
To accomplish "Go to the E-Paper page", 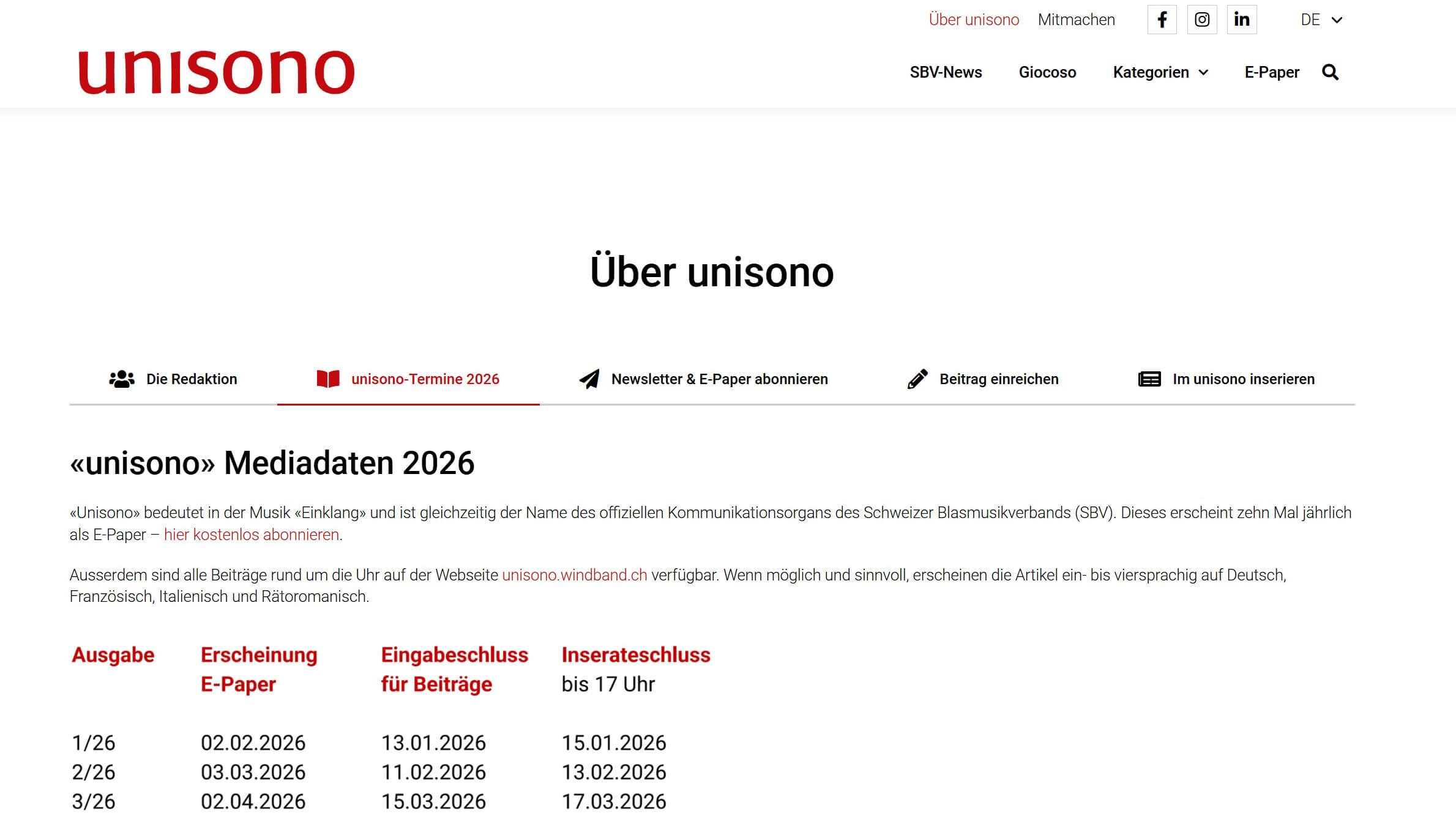I will point(1272,72).
